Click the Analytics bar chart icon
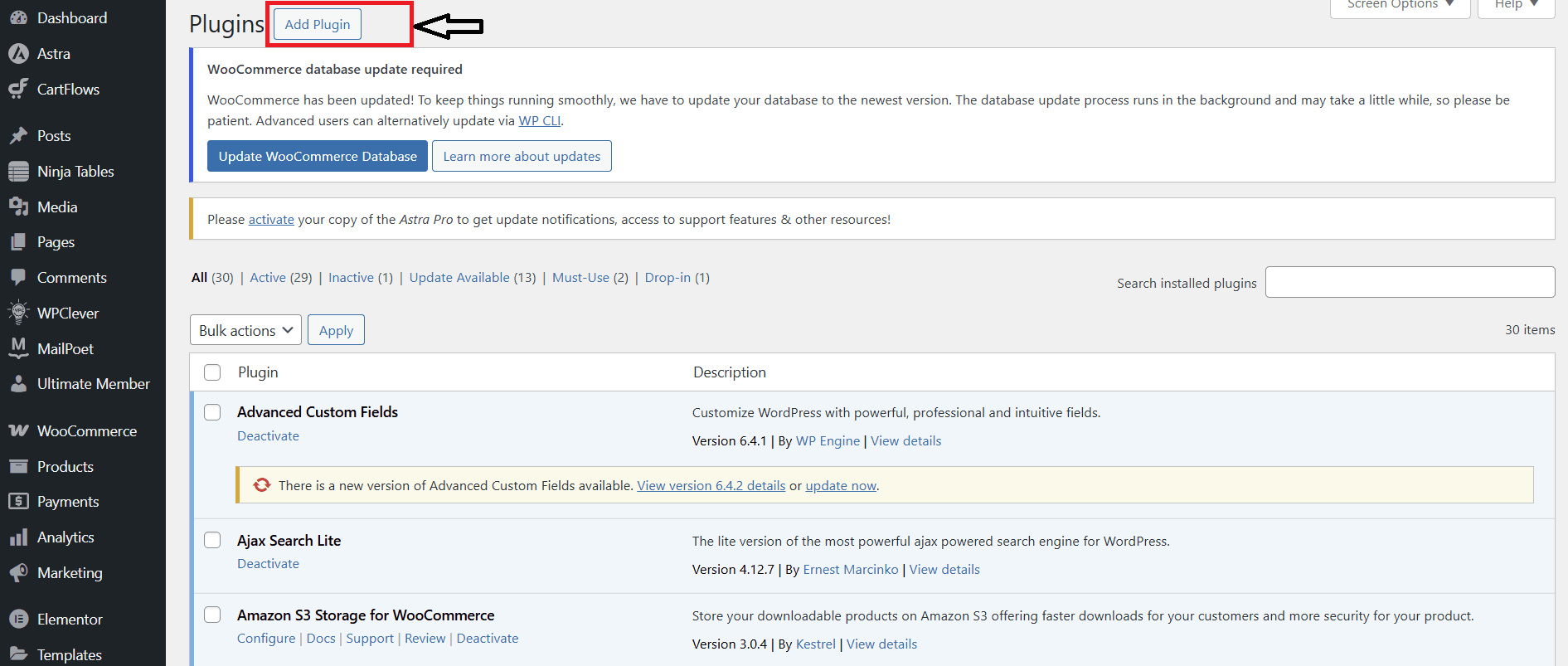 [18, 537]
